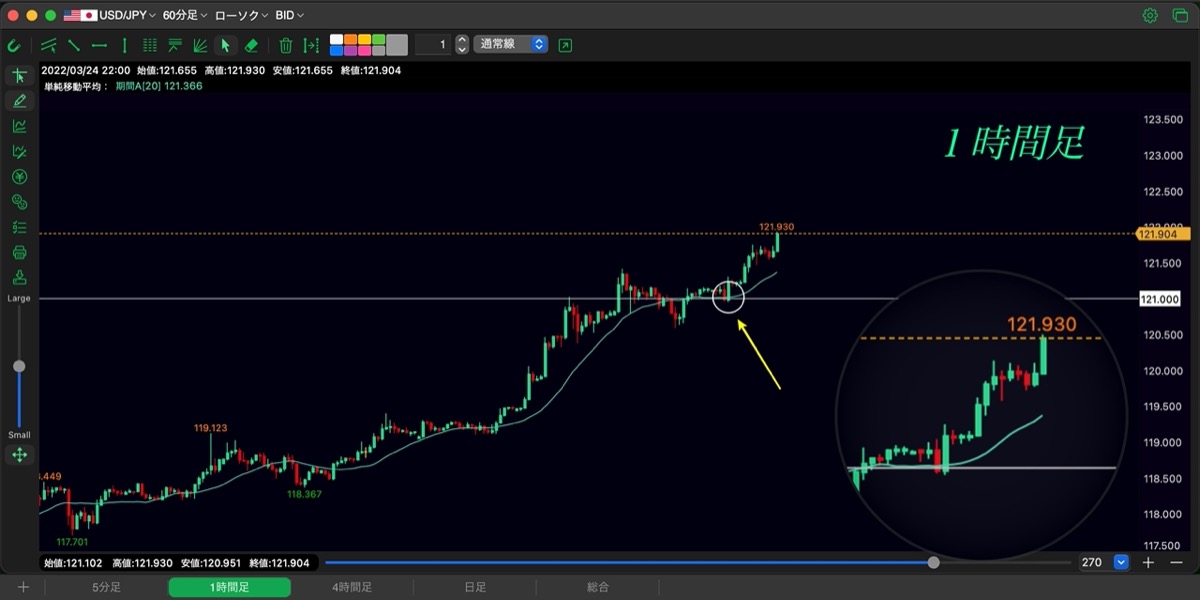Select the trend line drawing tool
Image resolution: width=1200 pixels, height=600 pixels.
pos(74,45)
